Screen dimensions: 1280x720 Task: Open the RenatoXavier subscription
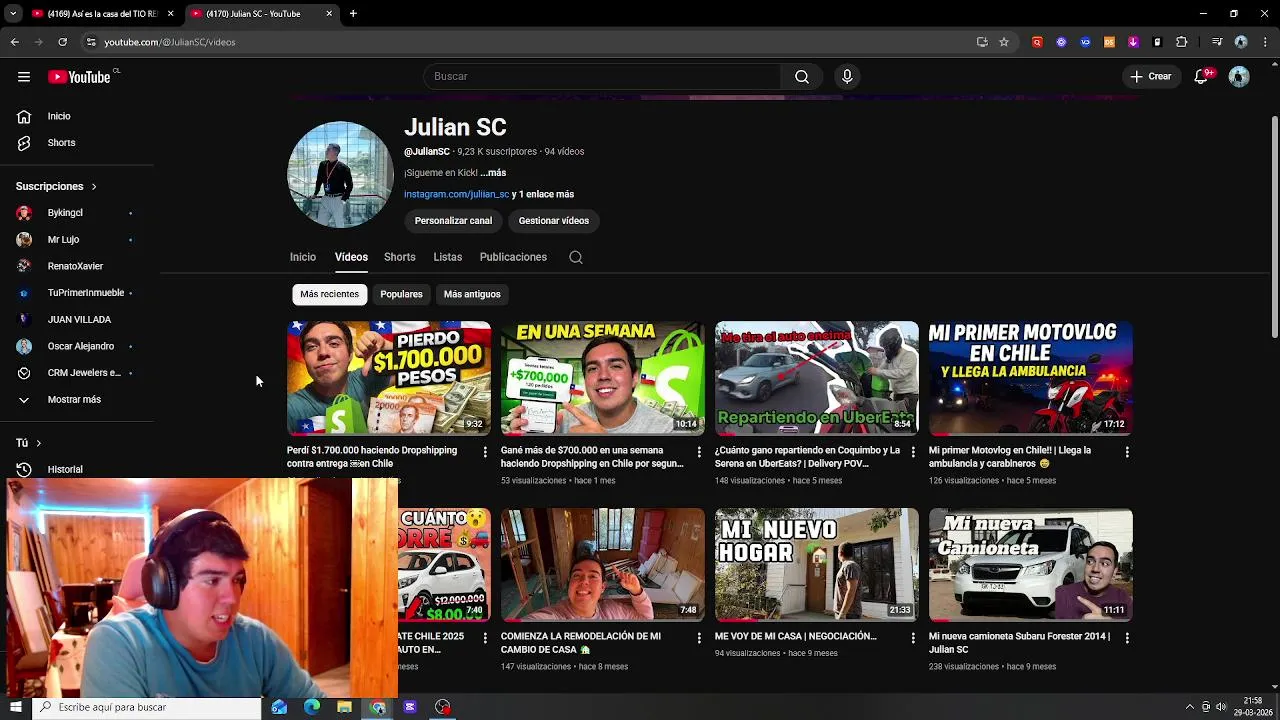(77, 266)
